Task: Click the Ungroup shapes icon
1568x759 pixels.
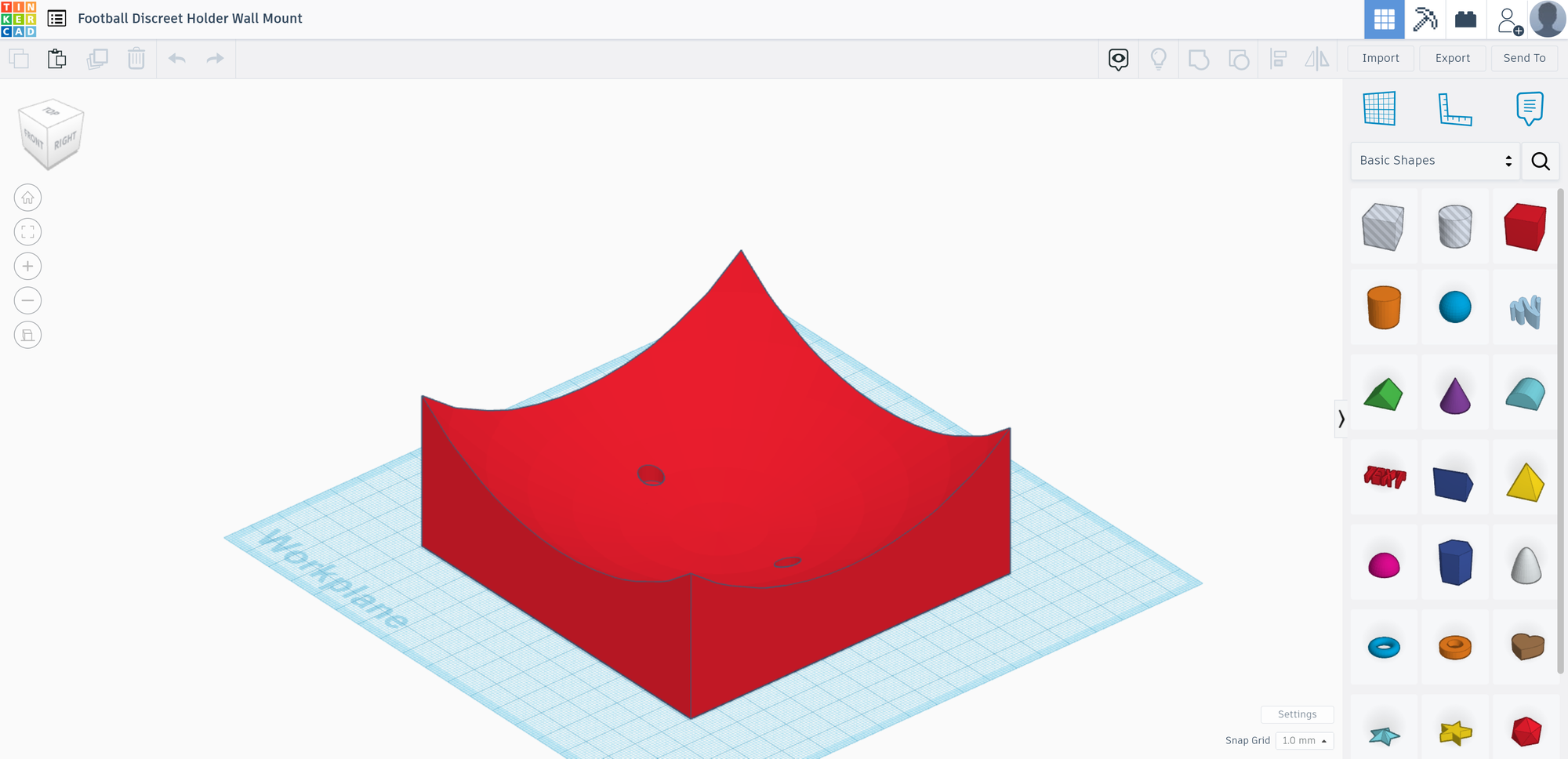Action: pos(1239,59)
